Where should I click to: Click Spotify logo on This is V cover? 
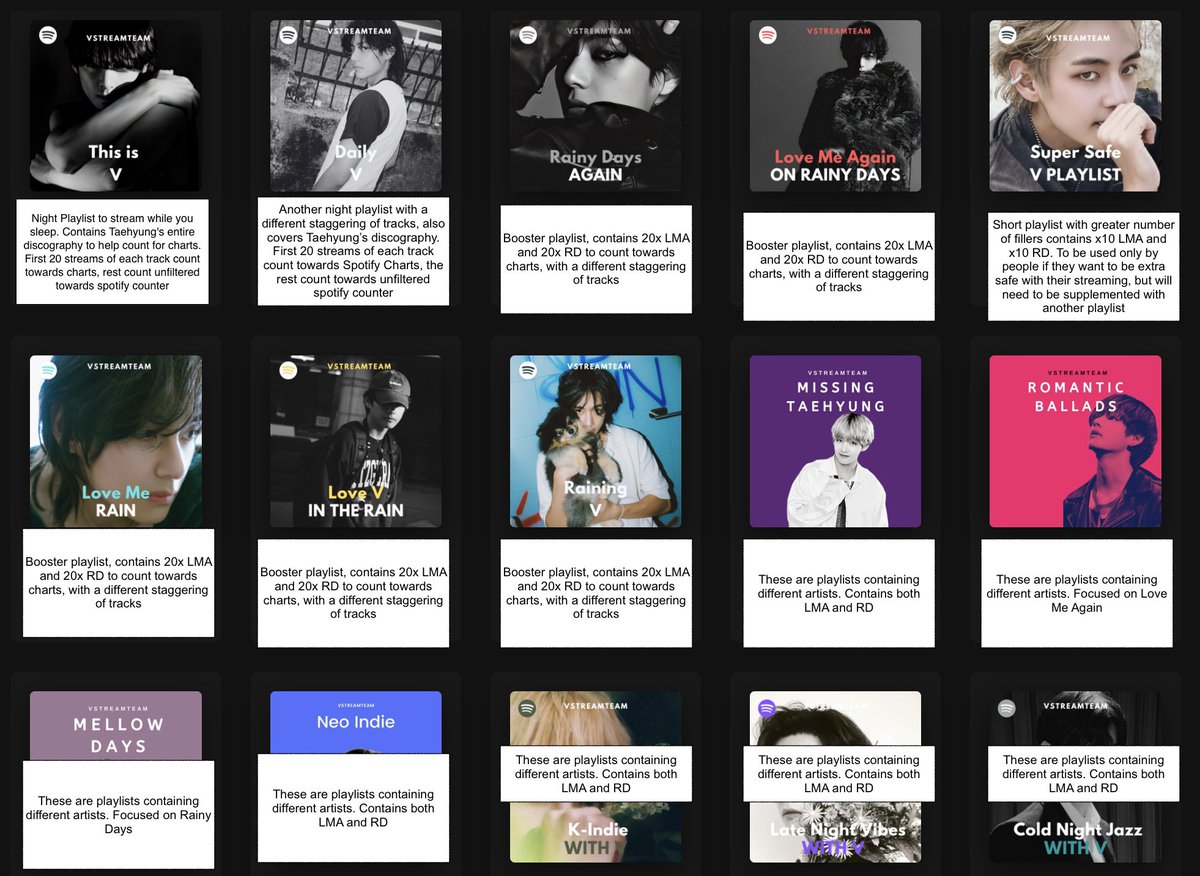pyautogui.click(x=47, y=35)
